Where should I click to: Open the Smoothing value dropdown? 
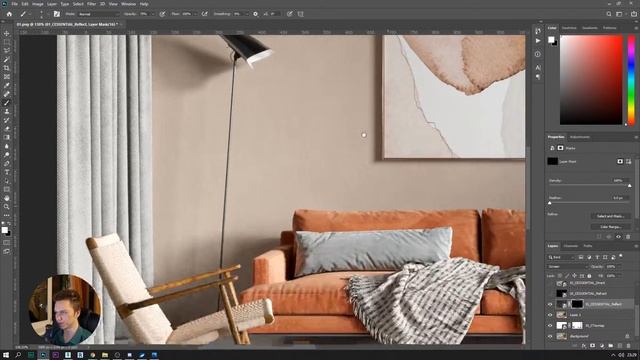tap(246, 14)
